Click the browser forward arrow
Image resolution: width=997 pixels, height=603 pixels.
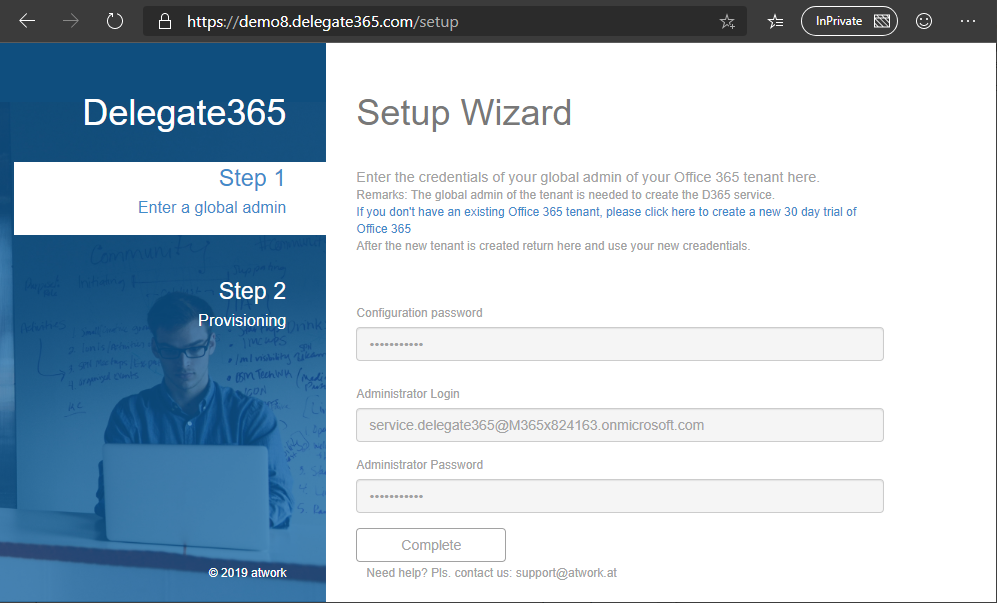71,21
